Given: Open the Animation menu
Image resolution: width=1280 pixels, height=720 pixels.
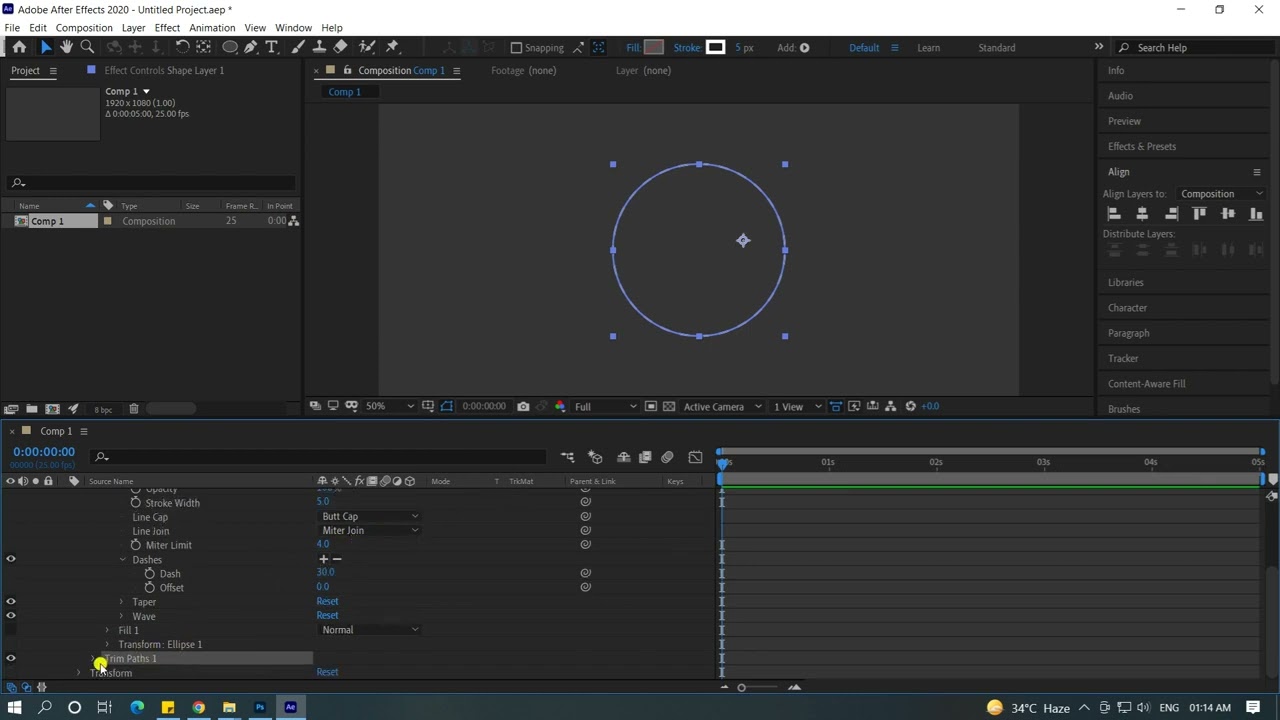Looking at the screenshot, I should [212, 28].
